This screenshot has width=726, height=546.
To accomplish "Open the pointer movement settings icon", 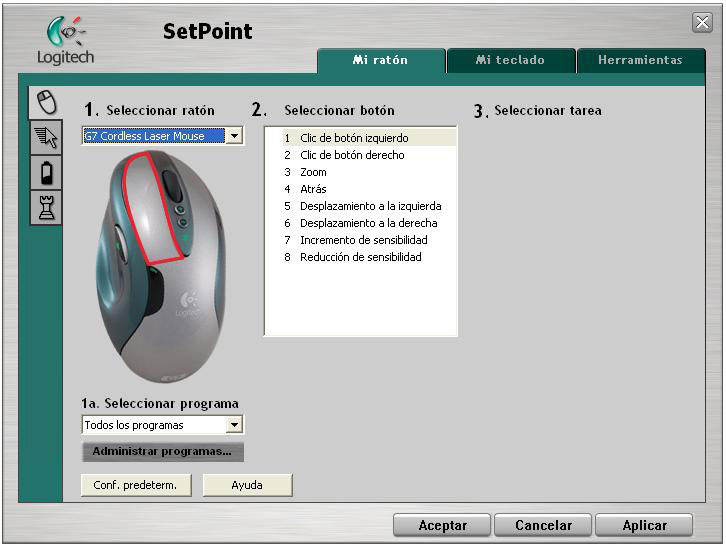I will pyautogui.click(x=45, y=139).
